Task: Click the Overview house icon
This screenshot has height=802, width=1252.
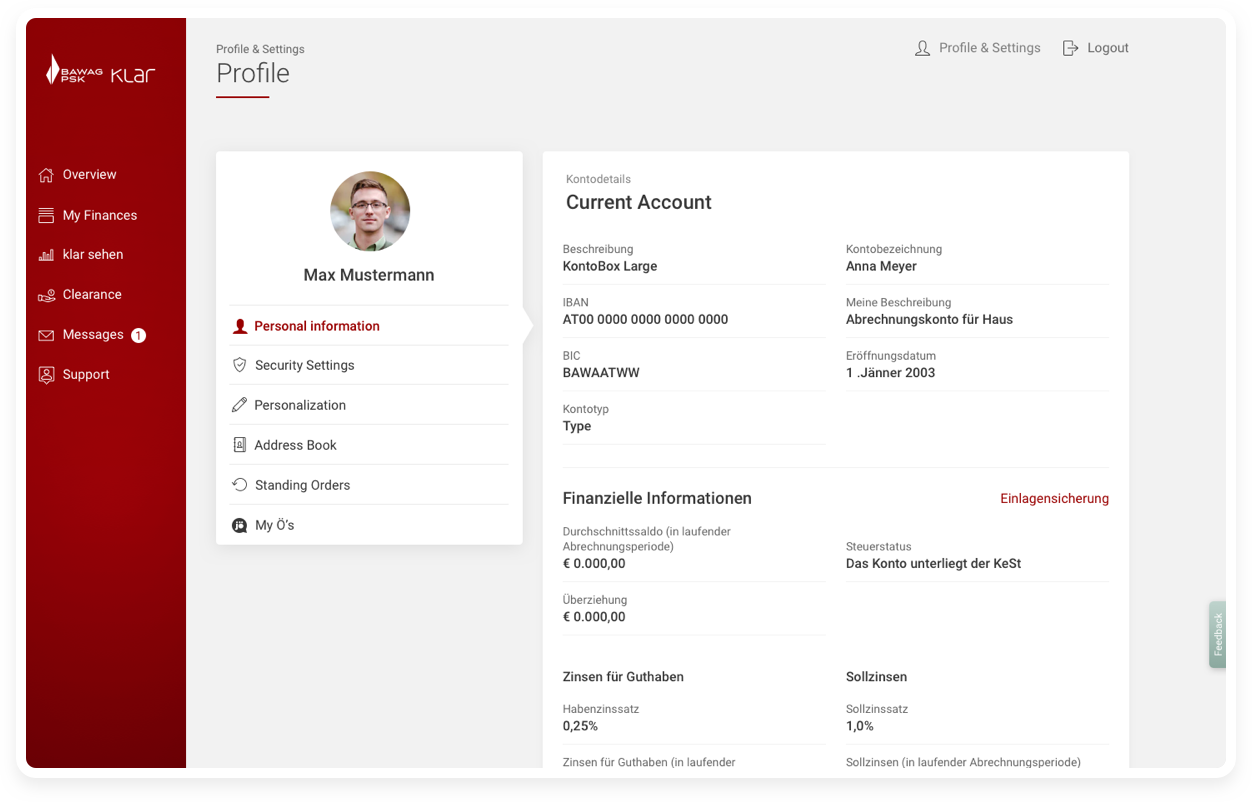Action: pos(46,175)
